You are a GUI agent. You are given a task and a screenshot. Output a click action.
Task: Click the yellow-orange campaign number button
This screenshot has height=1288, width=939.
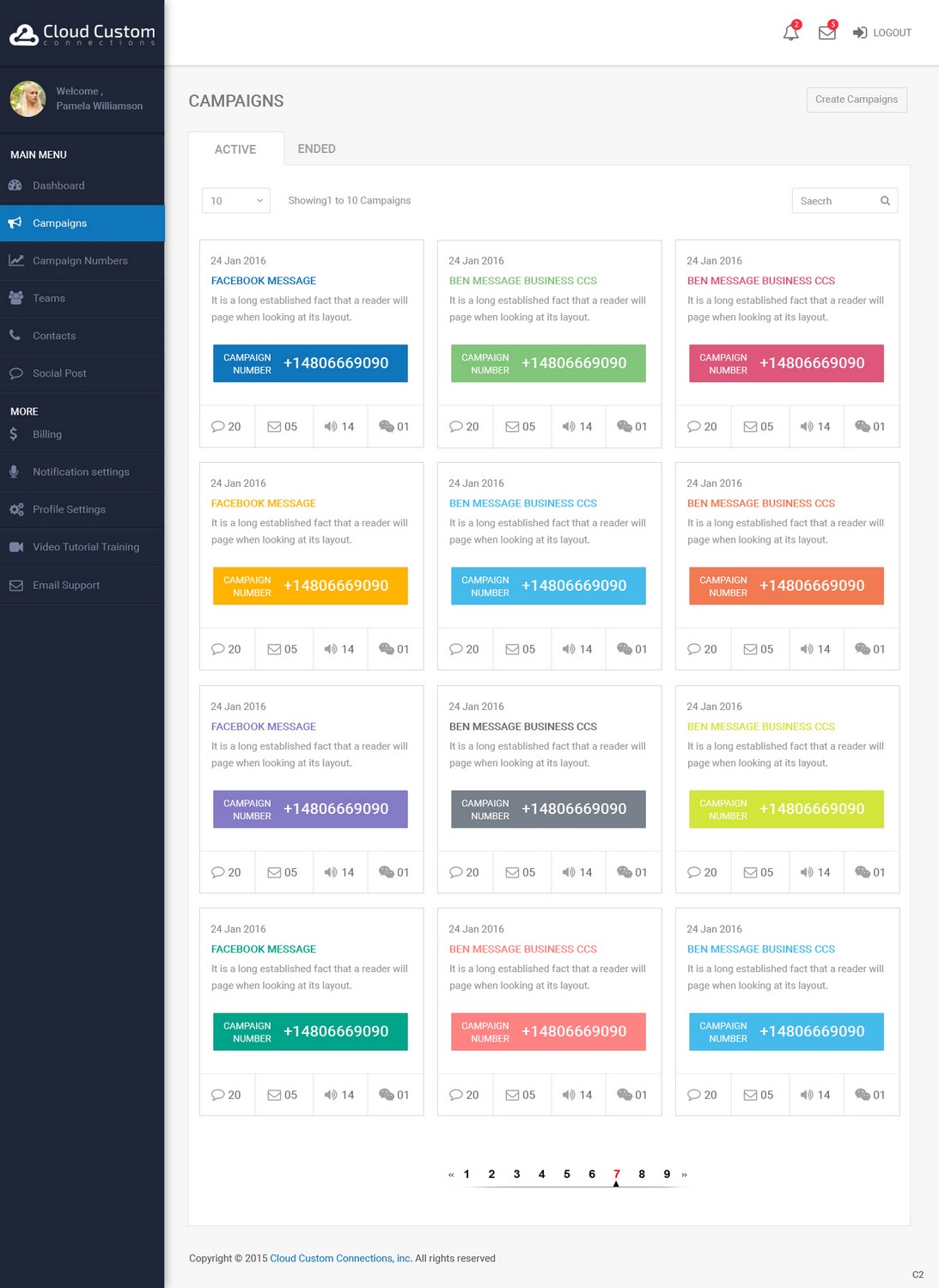point(310,586)
